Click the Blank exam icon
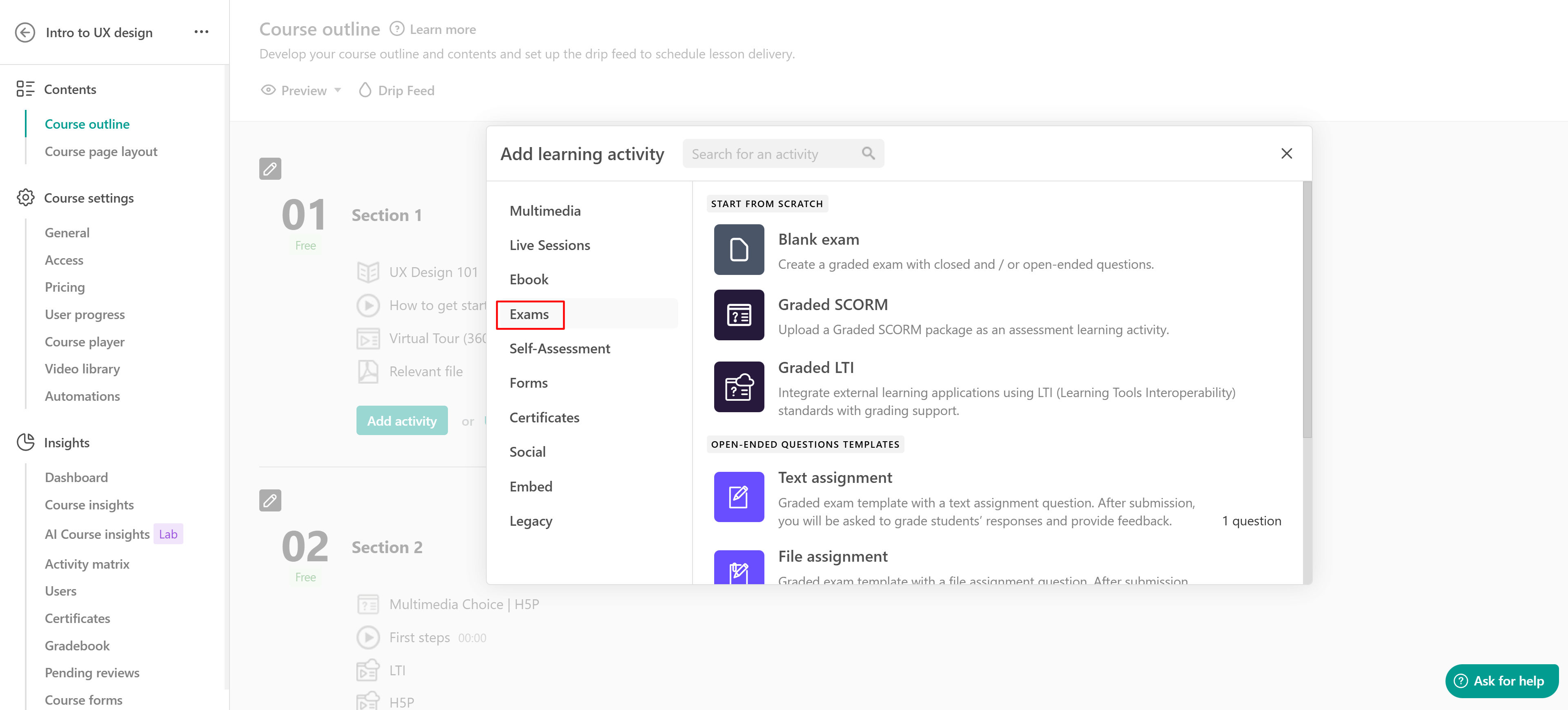This screenshot has height=710, width=1568. 738,250
